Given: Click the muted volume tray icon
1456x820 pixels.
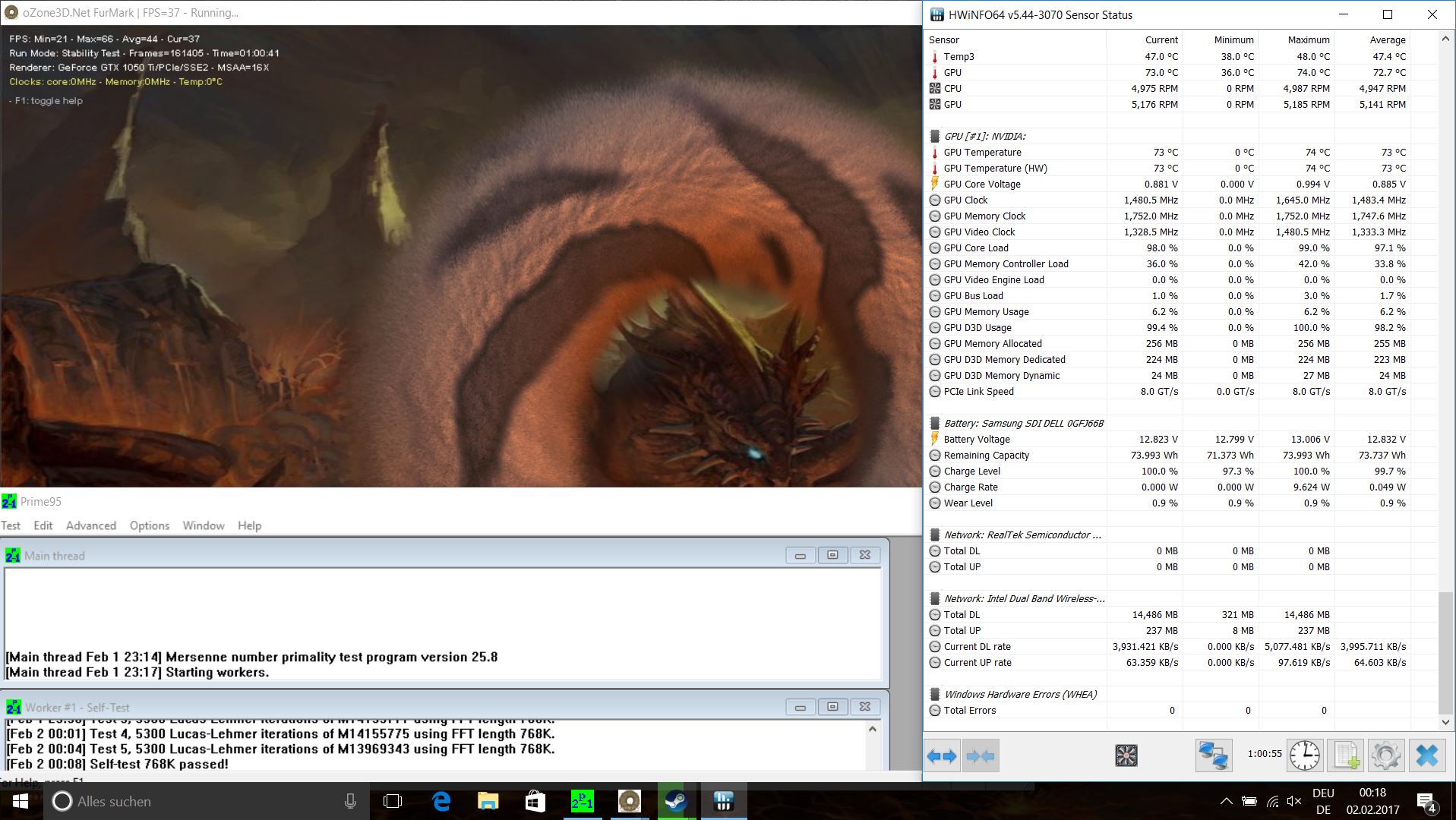Looking at the screenshot, I should pyautogui.click(x=1295, y=801).
